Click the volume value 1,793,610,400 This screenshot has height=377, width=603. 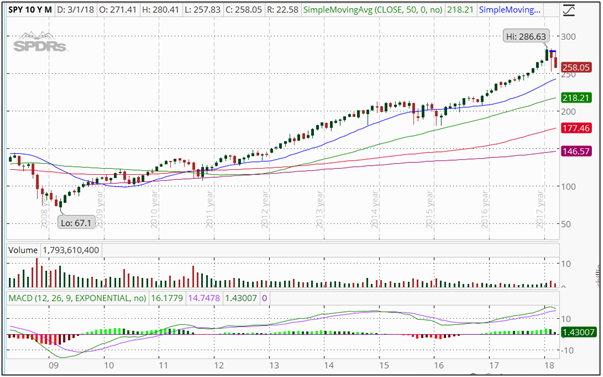click(x=71, y=250)
